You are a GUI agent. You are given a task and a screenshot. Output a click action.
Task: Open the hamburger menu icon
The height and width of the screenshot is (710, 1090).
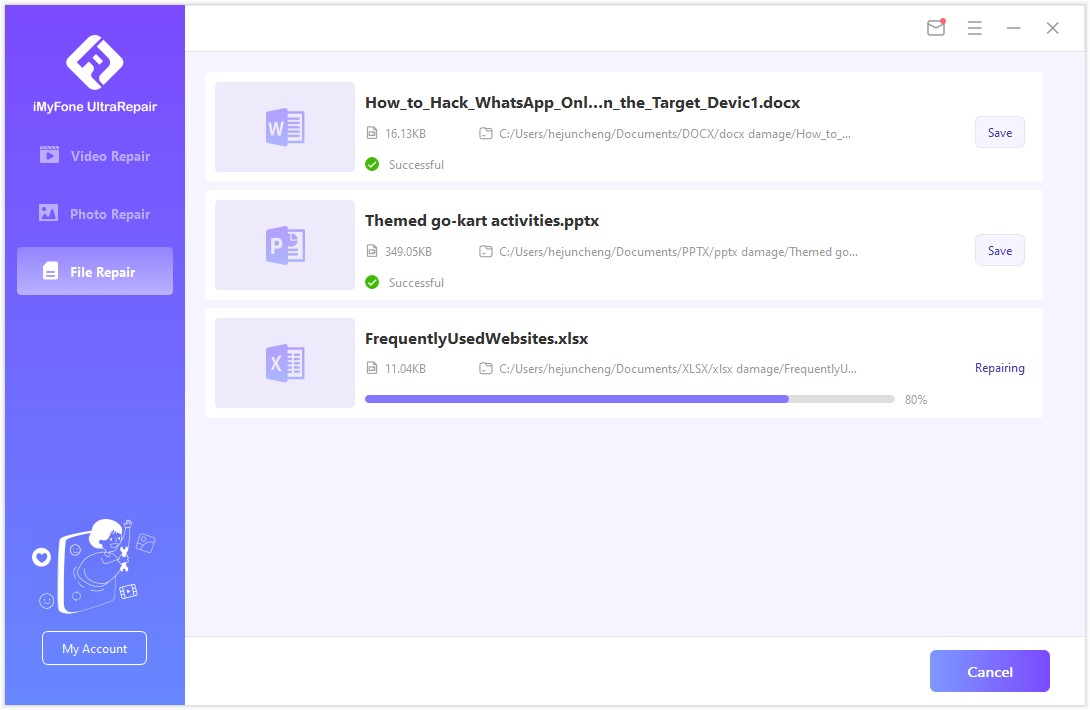(x=974, y=28)
